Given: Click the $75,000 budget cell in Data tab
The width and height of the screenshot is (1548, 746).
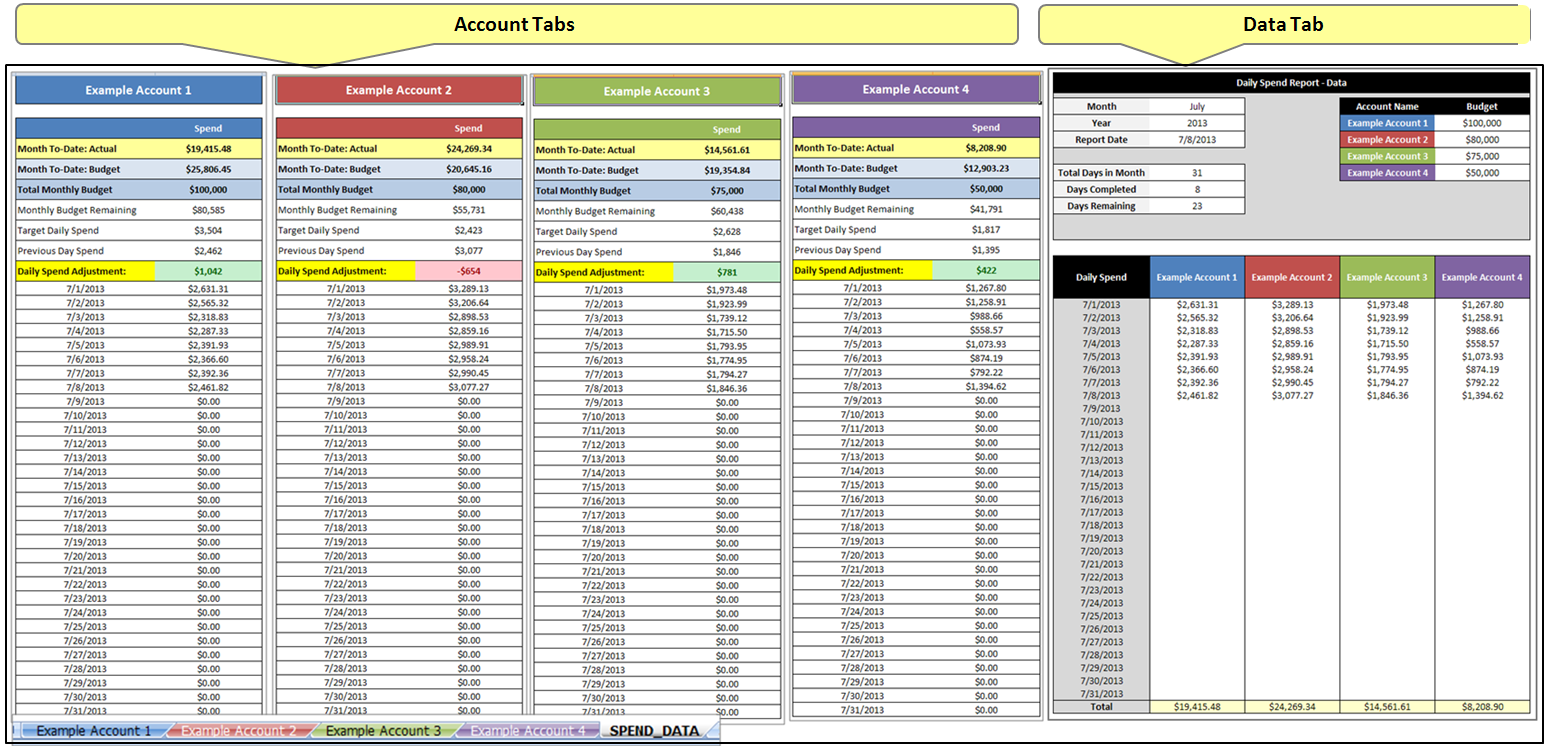Looking at the screenshot, I should (x=1482, y=156).
